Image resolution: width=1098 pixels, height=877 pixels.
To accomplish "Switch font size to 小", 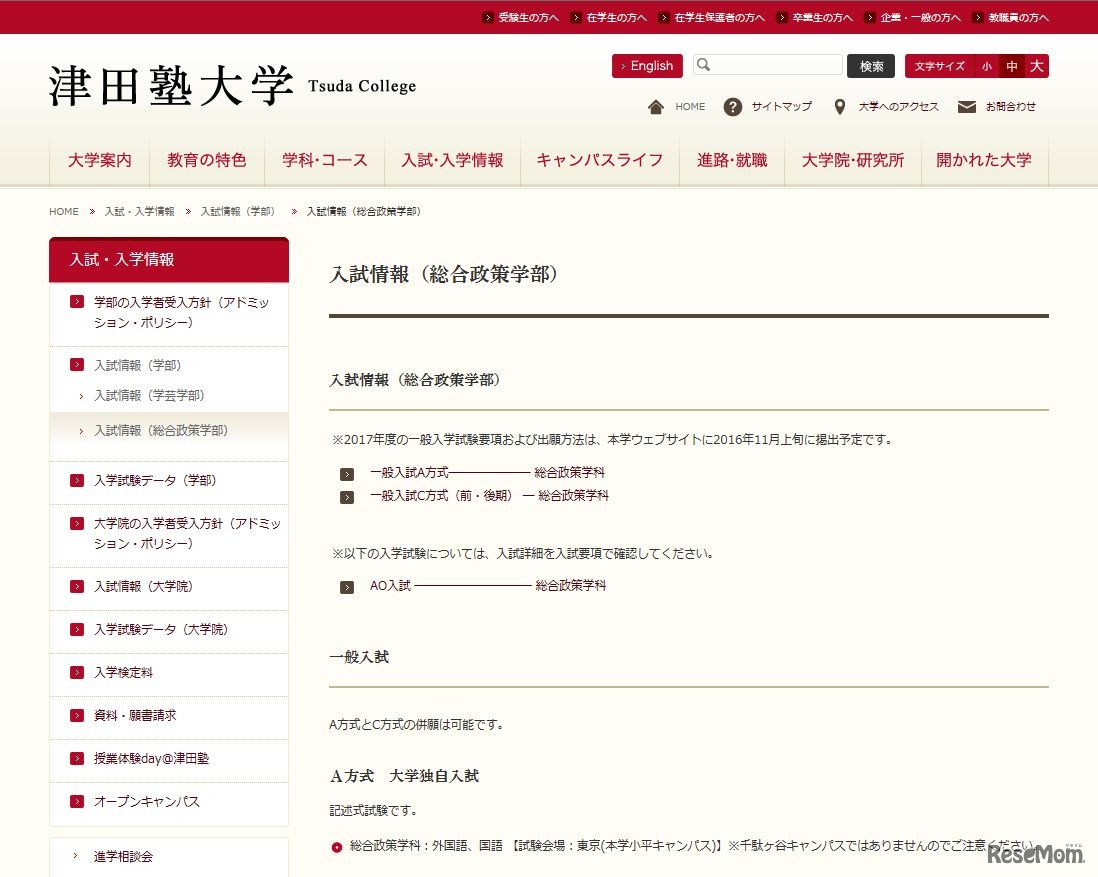I will click(x=987, y=66).
